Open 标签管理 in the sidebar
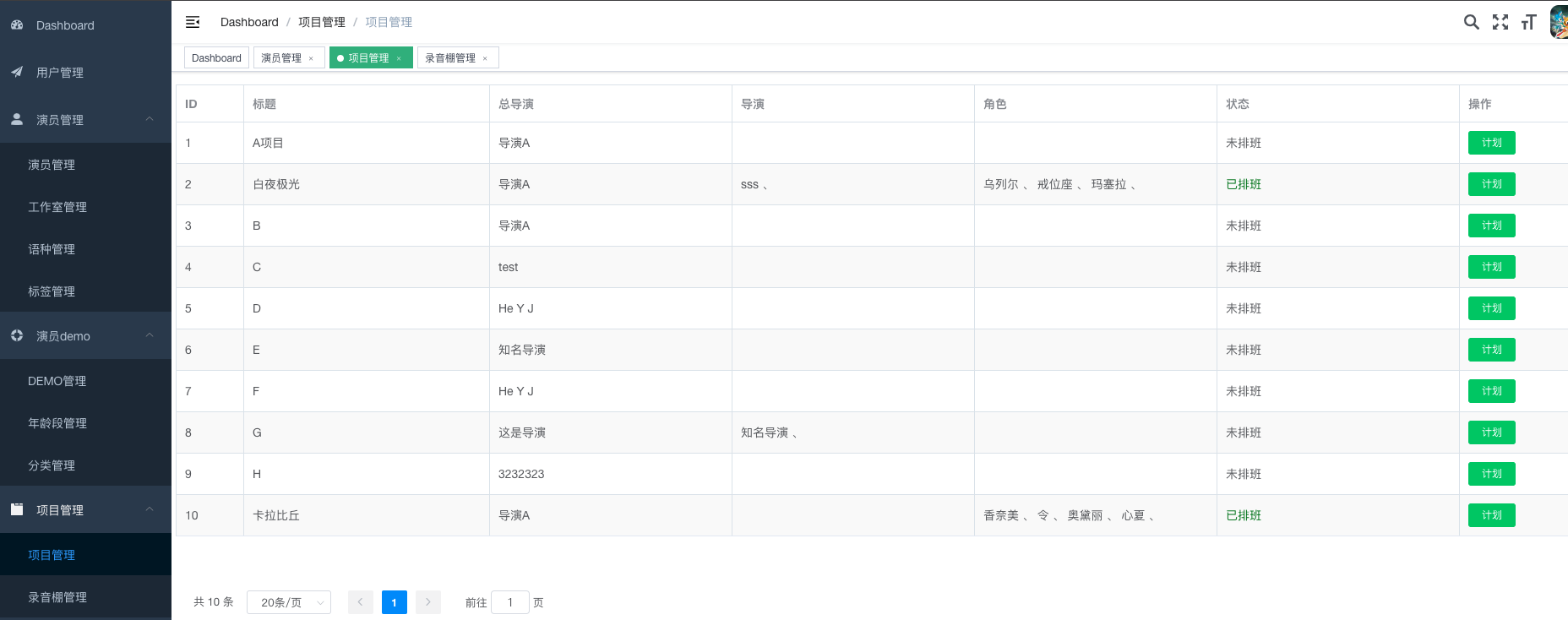The height and width of the screenshot is (620, 1568). (85, 291)
